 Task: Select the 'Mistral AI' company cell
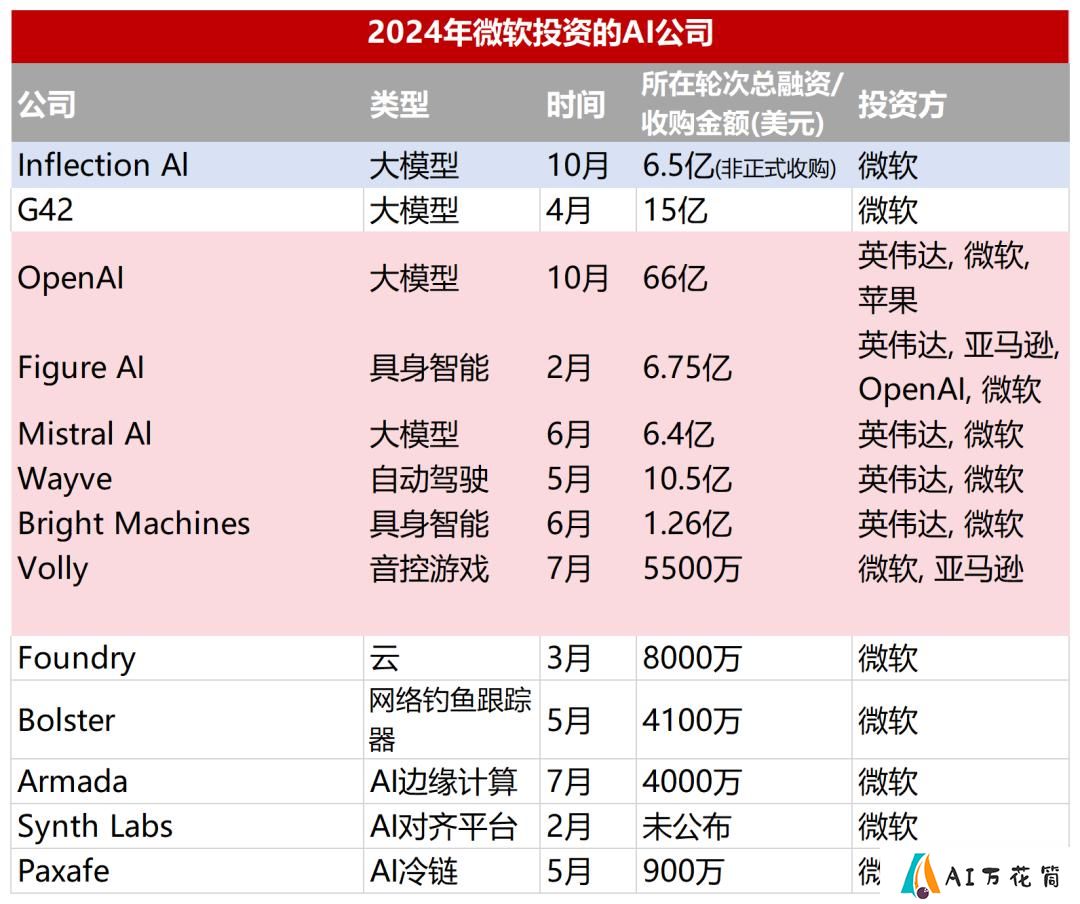85,434
